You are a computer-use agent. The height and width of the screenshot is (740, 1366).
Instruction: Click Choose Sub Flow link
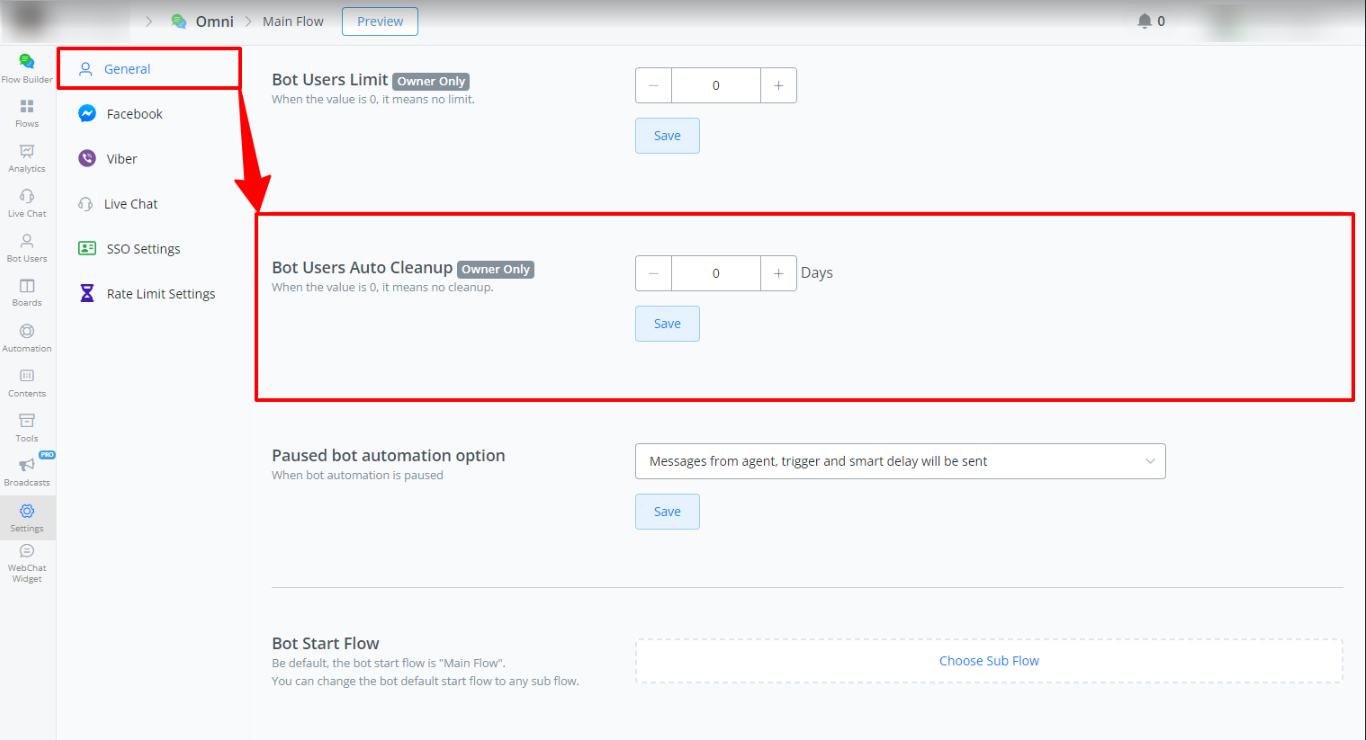(x=988, y=661)
